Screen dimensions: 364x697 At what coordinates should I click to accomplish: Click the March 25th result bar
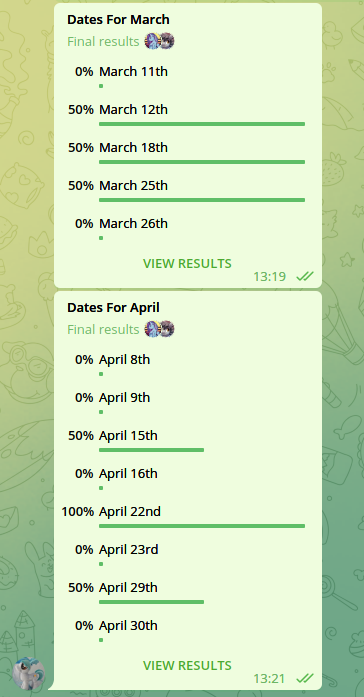point(202,200)
